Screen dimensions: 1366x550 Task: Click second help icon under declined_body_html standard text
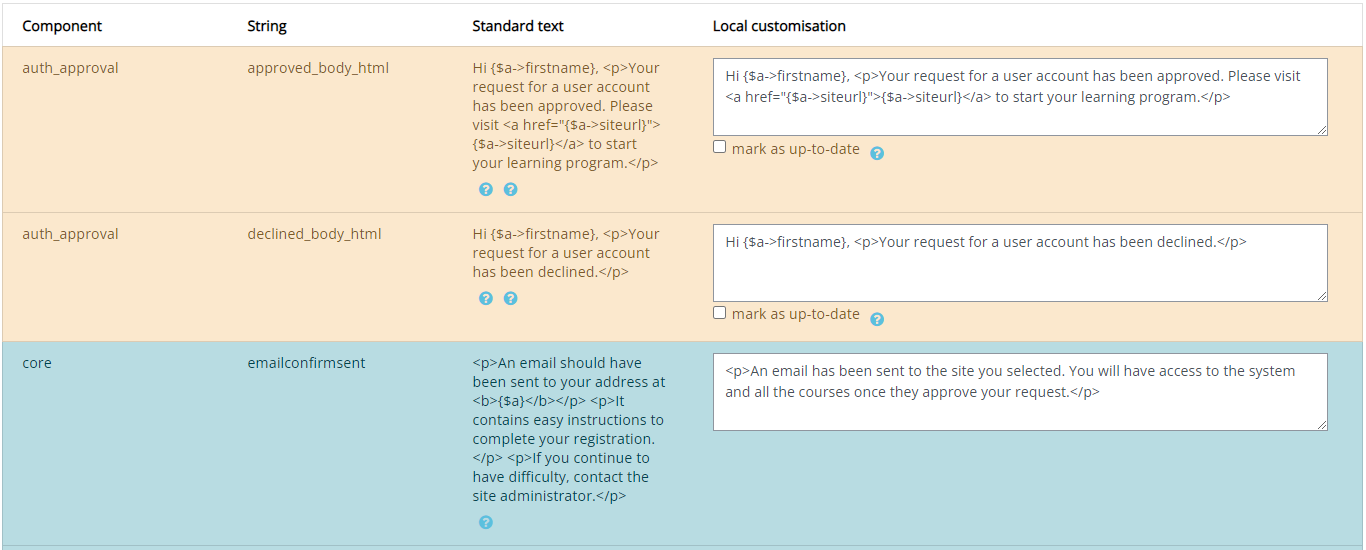point(510,298)
